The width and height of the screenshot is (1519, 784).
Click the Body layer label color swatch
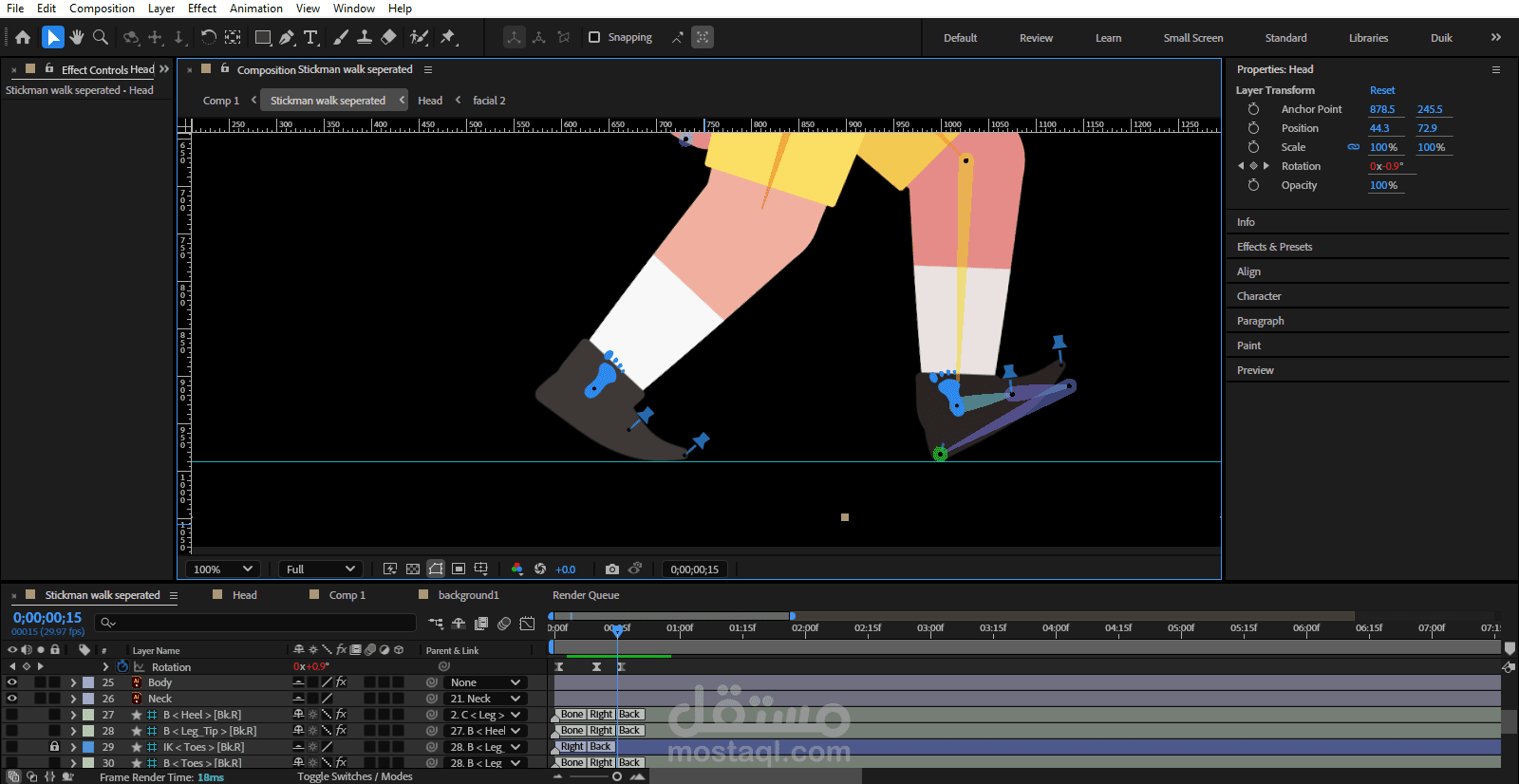[88, 682]
